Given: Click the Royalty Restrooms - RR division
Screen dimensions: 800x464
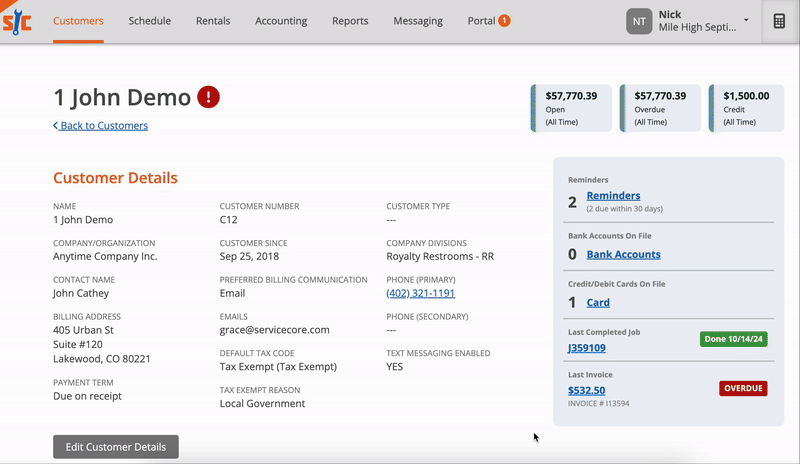Looking at the screenshot, I should point(440,256).
